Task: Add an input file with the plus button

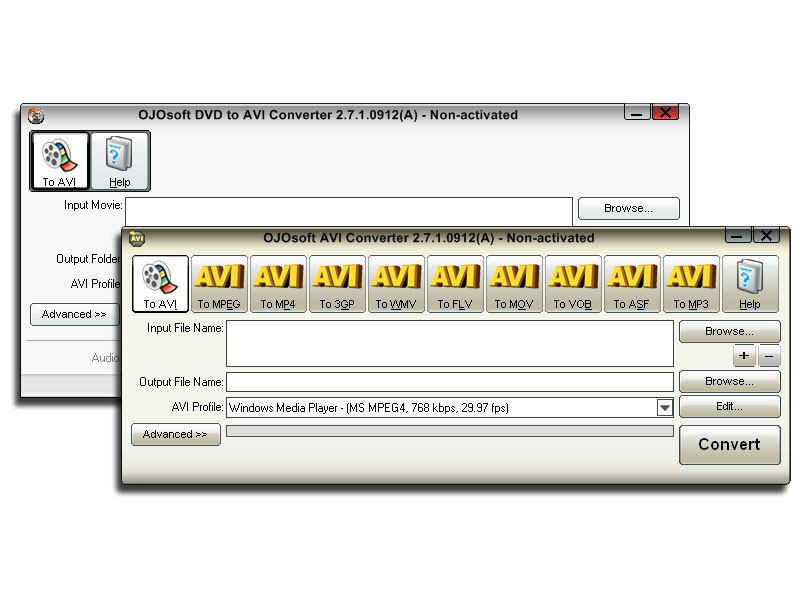Action: (x=744, y=356)
